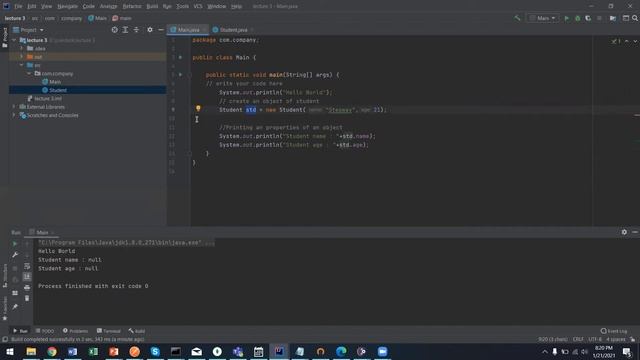Collapse the lecture 3 project root node

click(x=14, y=40)
